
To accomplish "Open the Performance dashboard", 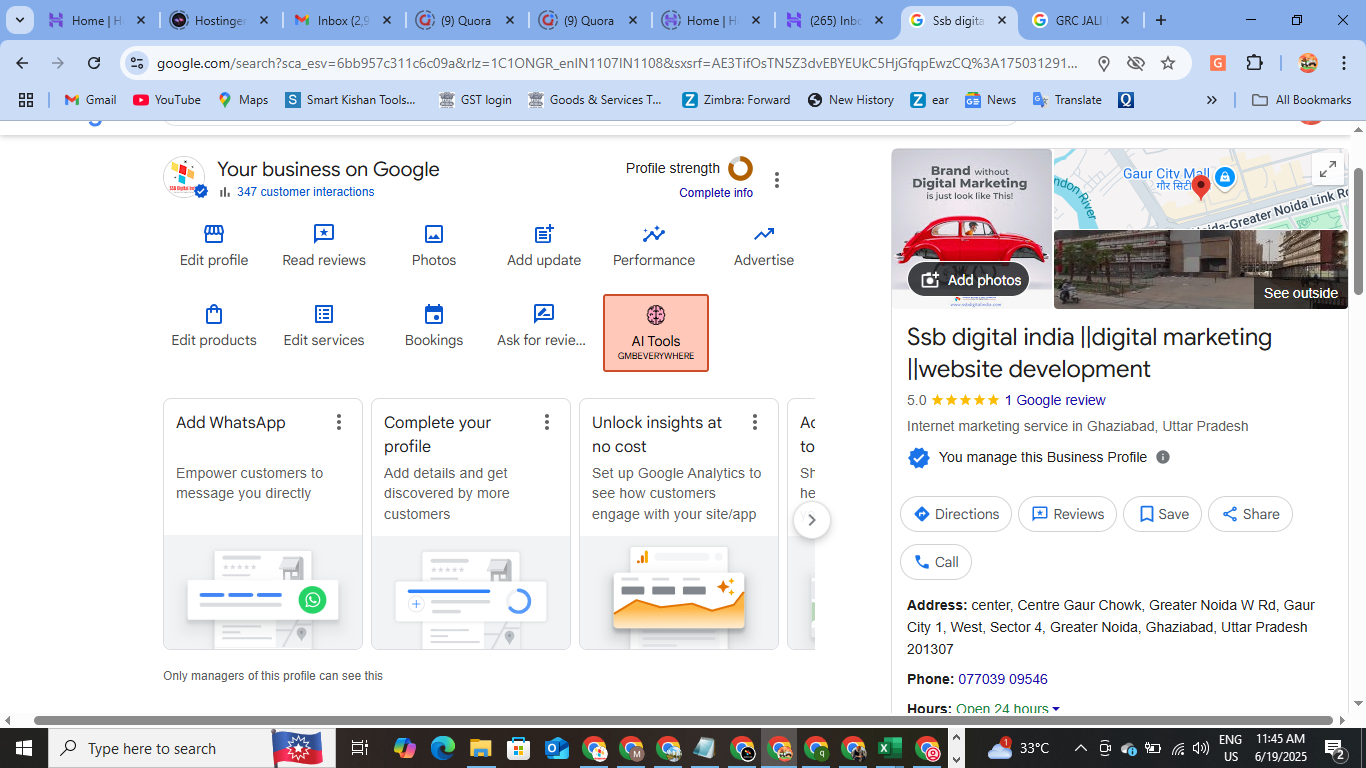I will point(653,243).
